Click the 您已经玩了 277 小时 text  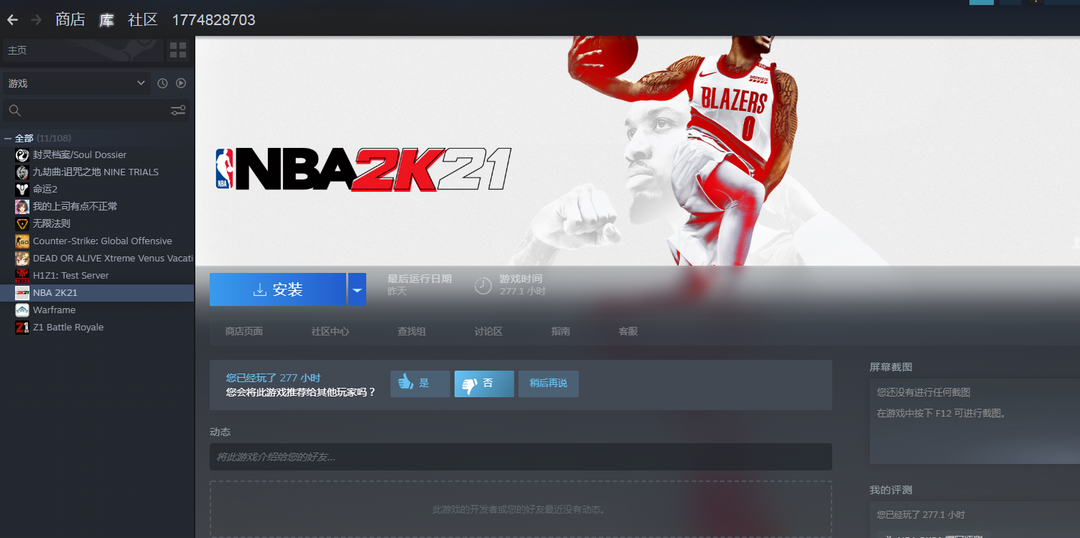pos(273,378)
